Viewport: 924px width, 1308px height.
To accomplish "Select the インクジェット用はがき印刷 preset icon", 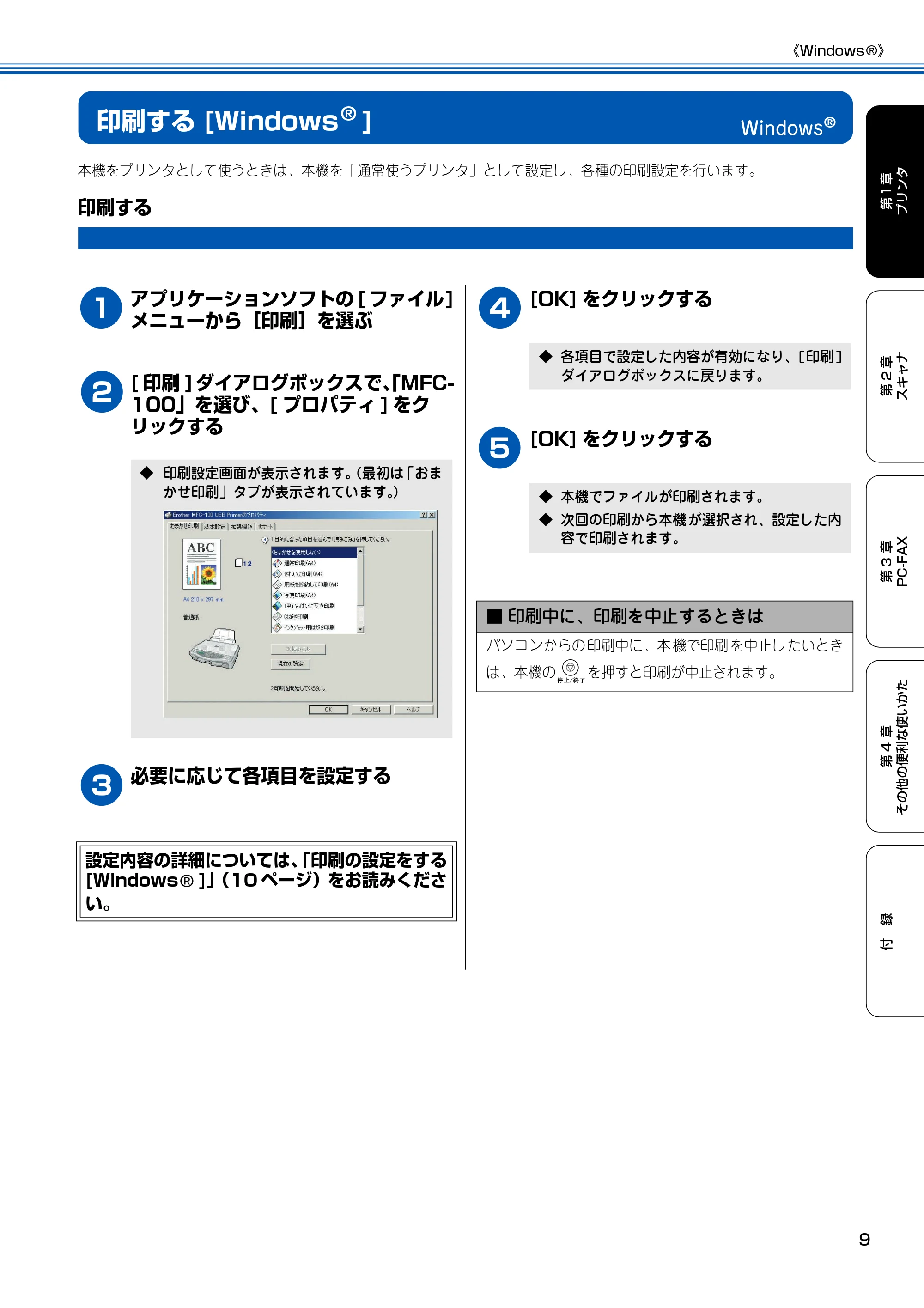I will (277, 628).
